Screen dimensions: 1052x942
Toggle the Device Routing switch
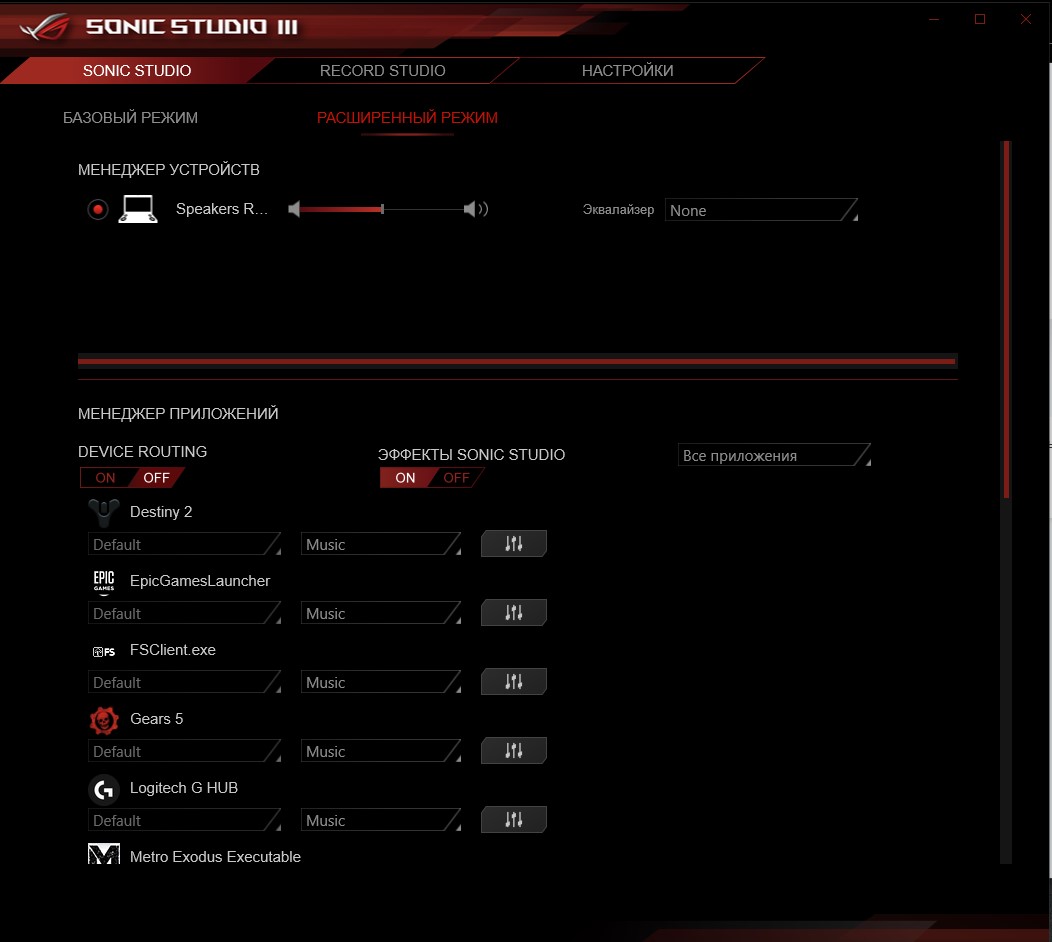132,477
